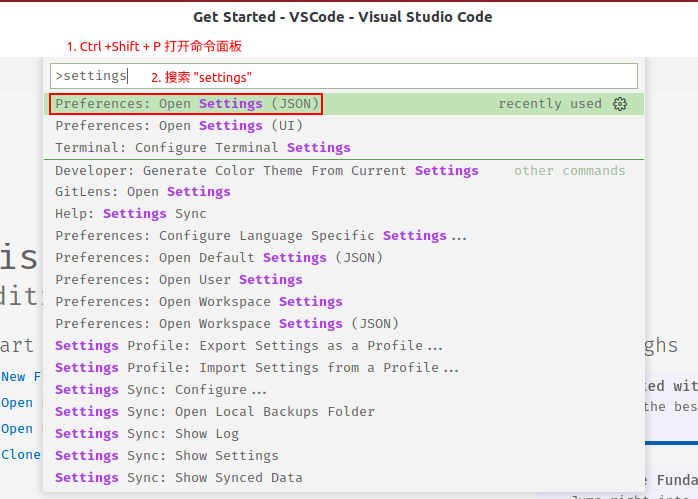Click the gear icon beside 'recently used'
The image size is (698, 499).
point(620,104)
